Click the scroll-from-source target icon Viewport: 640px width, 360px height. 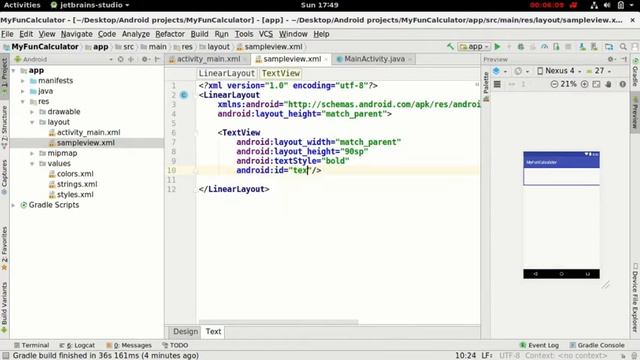point(120,59)
